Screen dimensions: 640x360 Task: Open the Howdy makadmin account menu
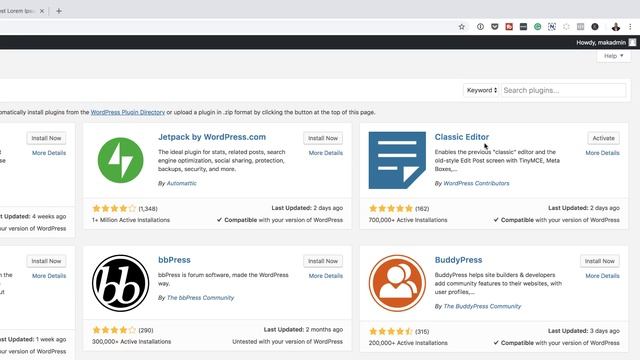coord(606,42)
